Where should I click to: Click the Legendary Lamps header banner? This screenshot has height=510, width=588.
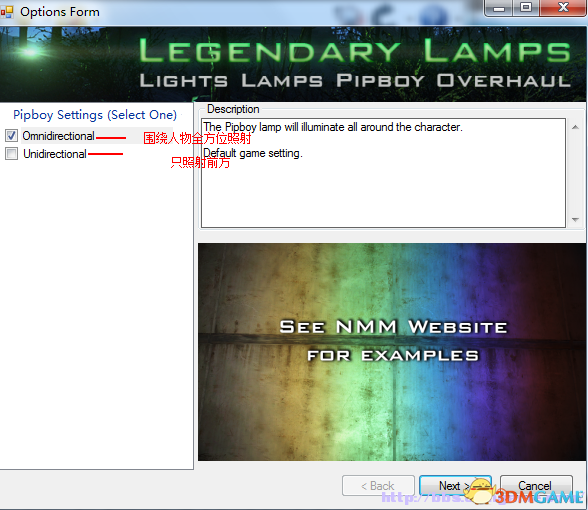[x=293, y=64]
